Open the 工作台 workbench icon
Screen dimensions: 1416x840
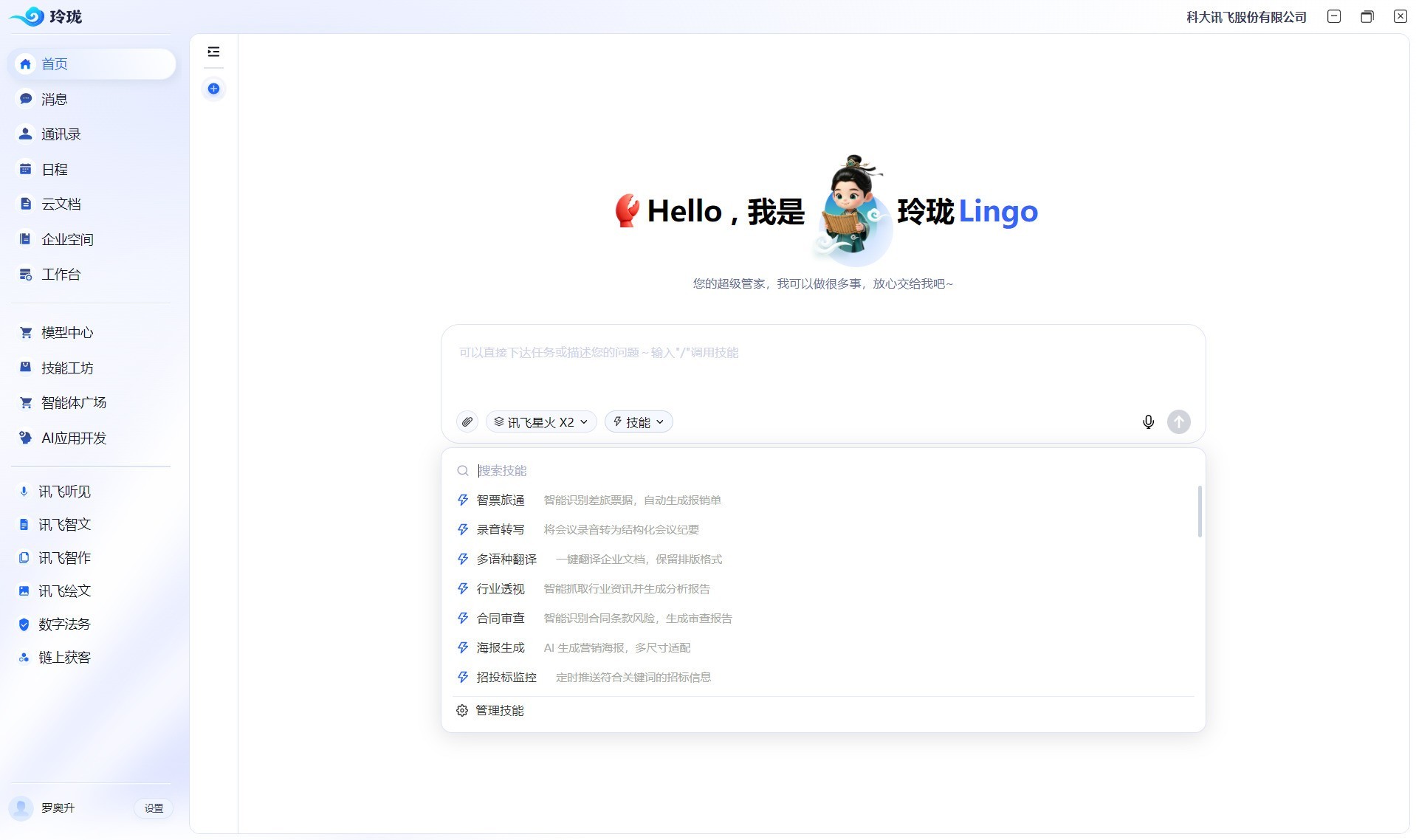26,275
